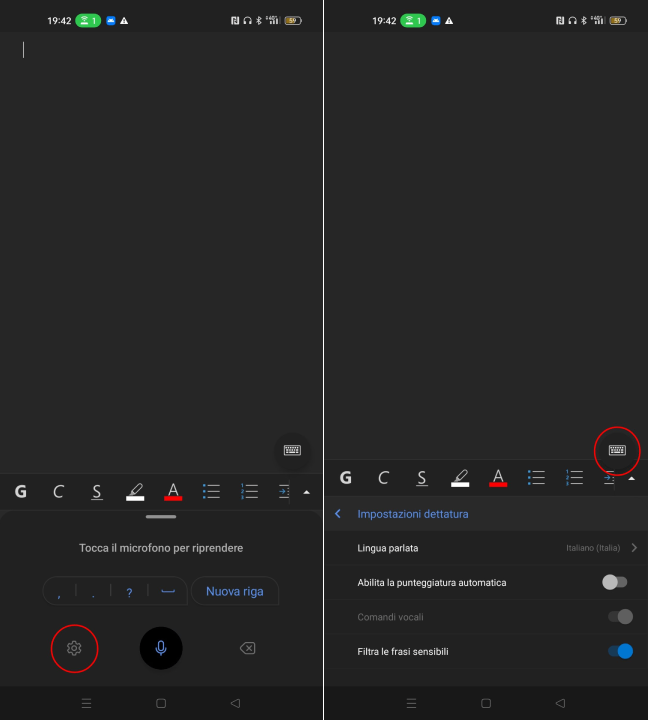Open dictation settings with the gear icon

tap(73, 648)
